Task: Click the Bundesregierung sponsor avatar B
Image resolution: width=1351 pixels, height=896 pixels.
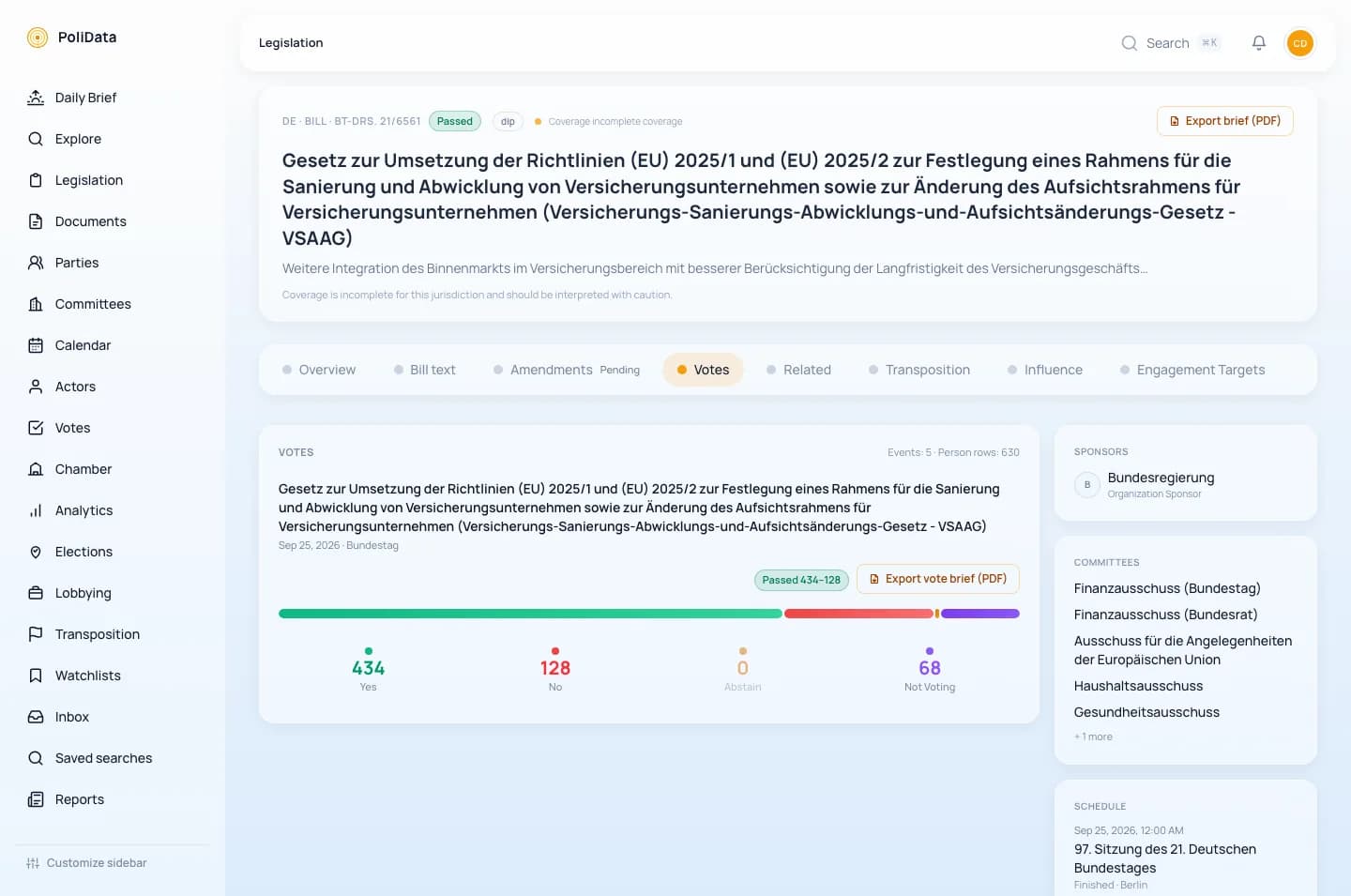Action: click(1087, 485)
